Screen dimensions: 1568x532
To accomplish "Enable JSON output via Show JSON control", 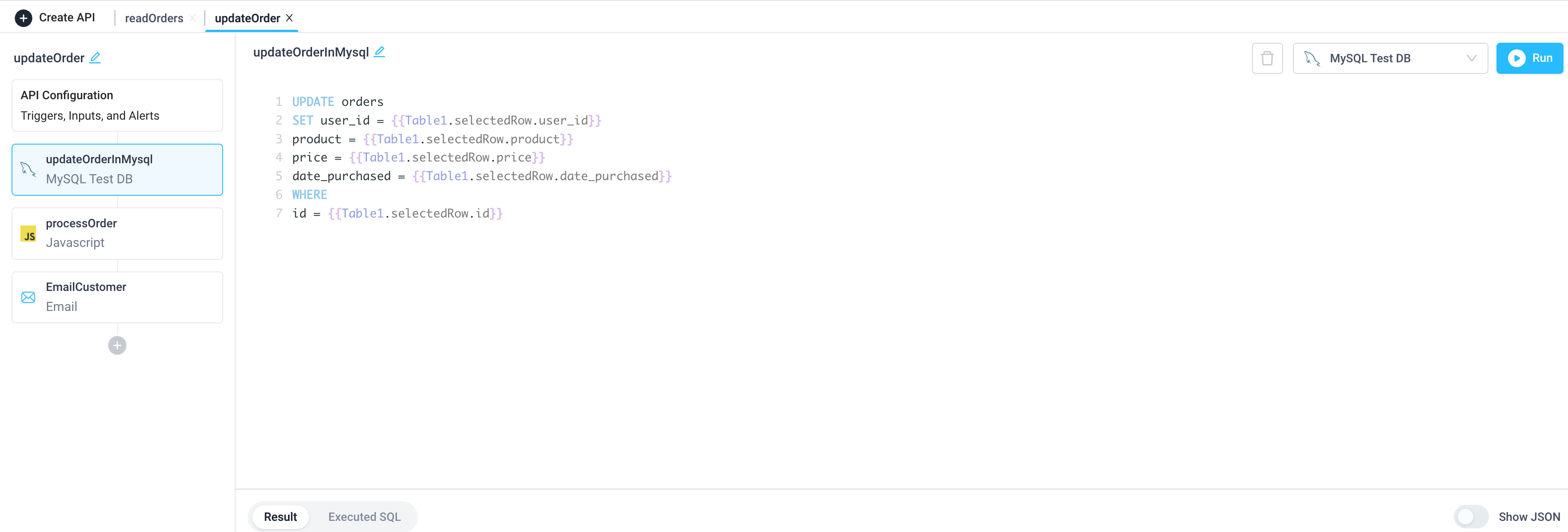I will (x=1471, y=516).
